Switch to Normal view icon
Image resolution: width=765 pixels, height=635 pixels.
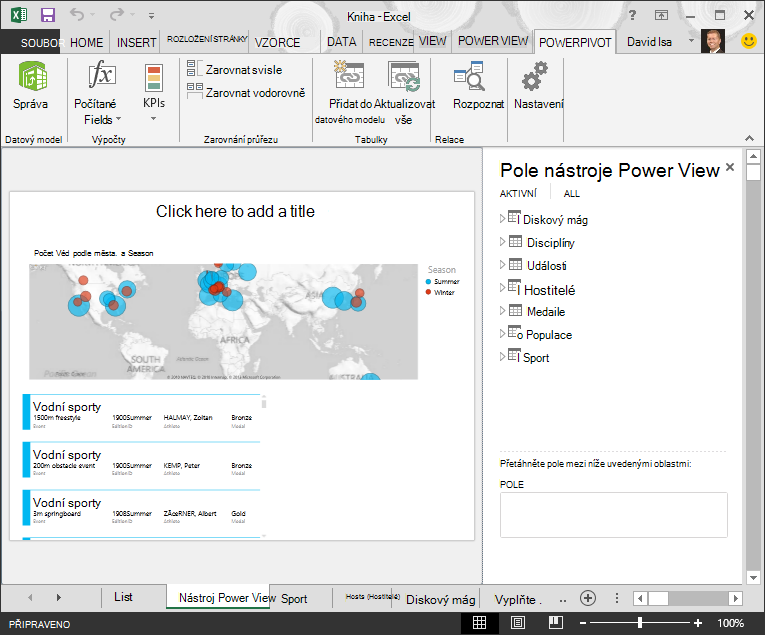(480, 623)
